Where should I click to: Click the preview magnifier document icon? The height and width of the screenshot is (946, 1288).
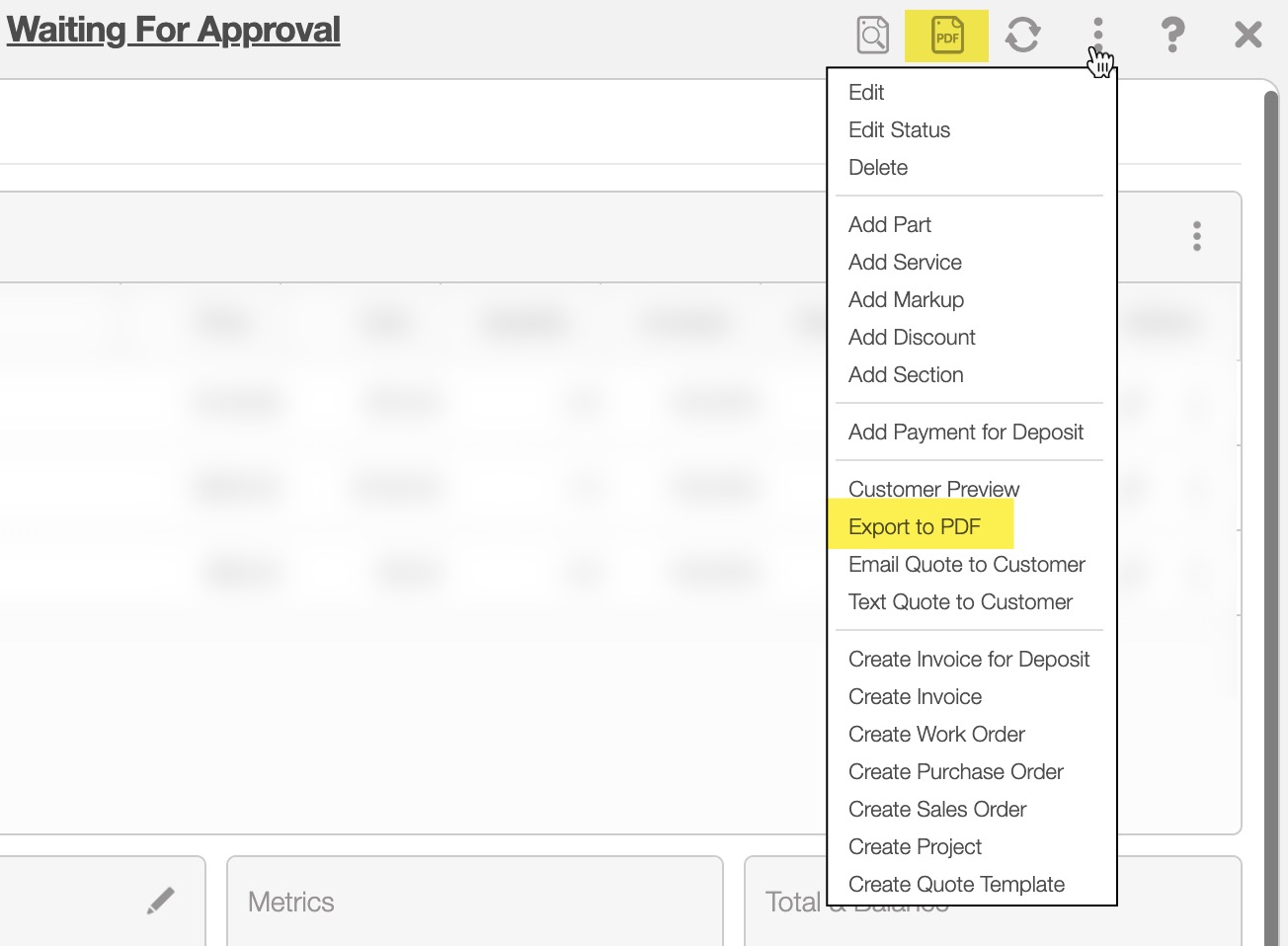click(872, 36)
